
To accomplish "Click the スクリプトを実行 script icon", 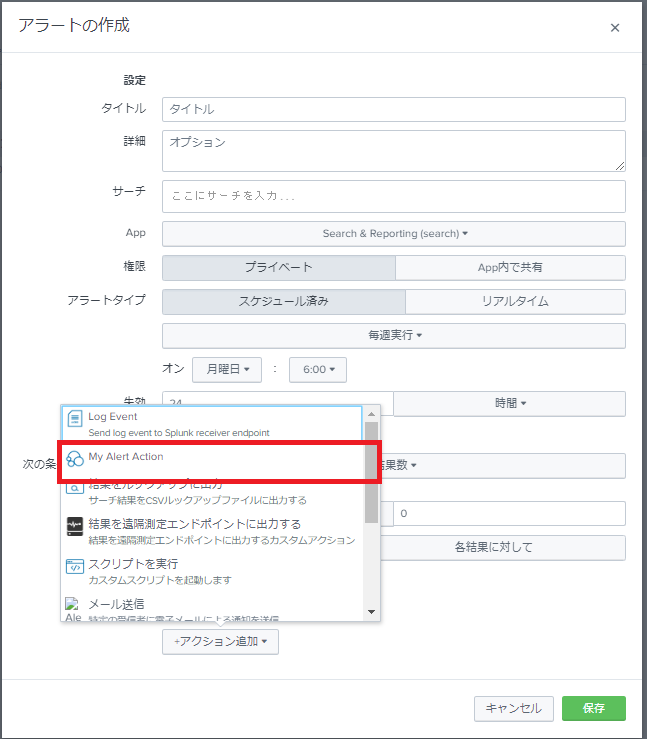I will click(75, 567).
